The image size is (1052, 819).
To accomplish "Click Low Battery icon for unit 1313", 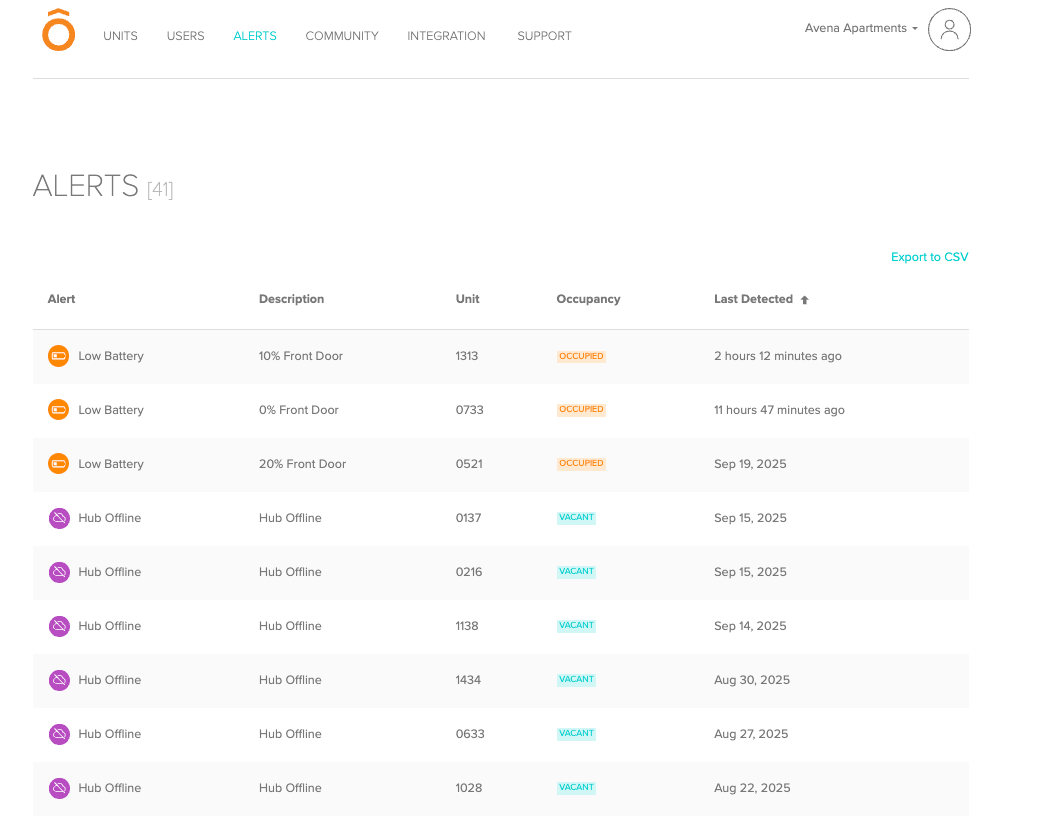I will point(58,356).
